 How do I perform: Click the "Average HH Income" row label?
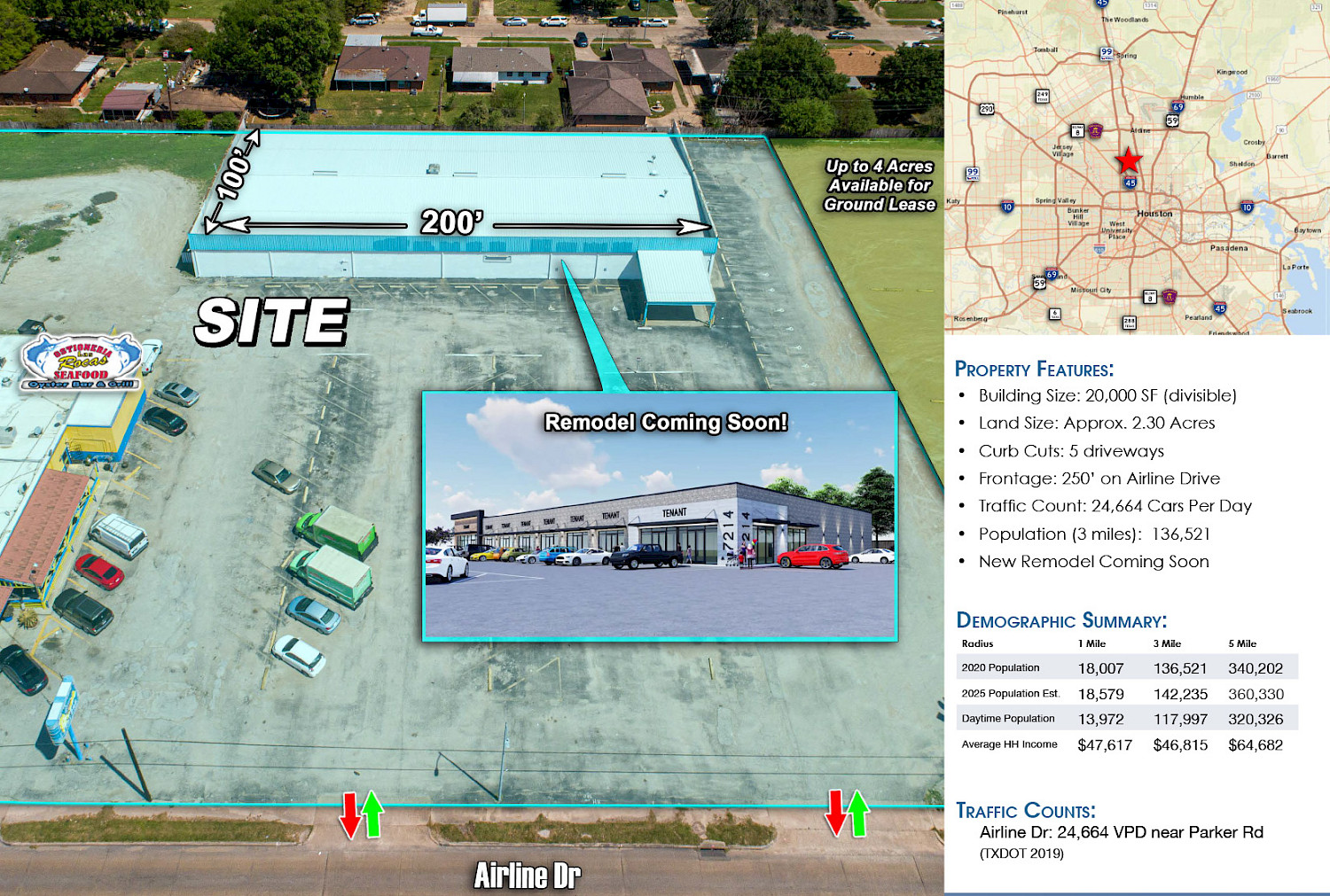[x=1009, y=744]
